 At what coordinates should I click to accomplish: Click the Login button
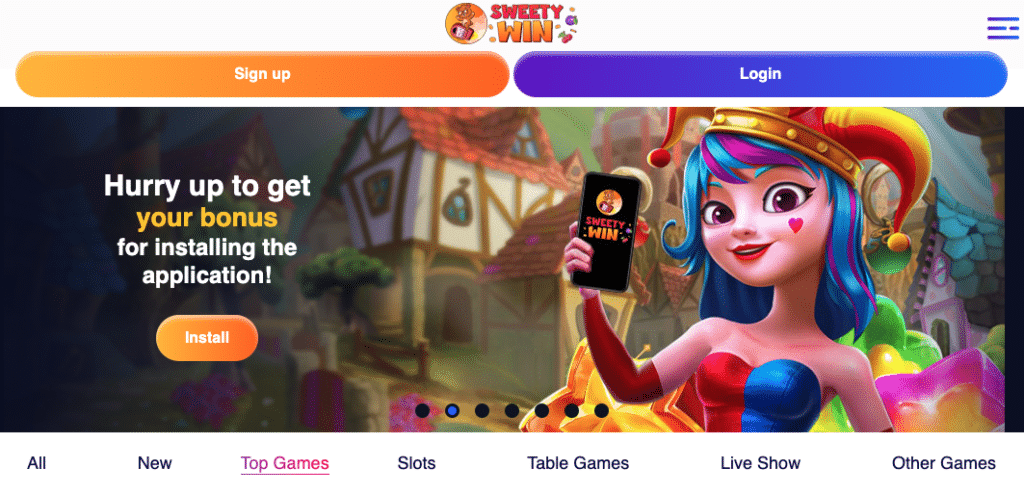coord(760,74)
